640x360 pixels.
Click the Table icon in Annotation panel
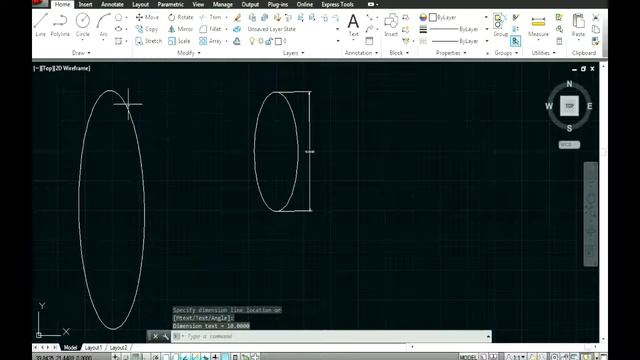pyautogui.click(x=369, y=41)
